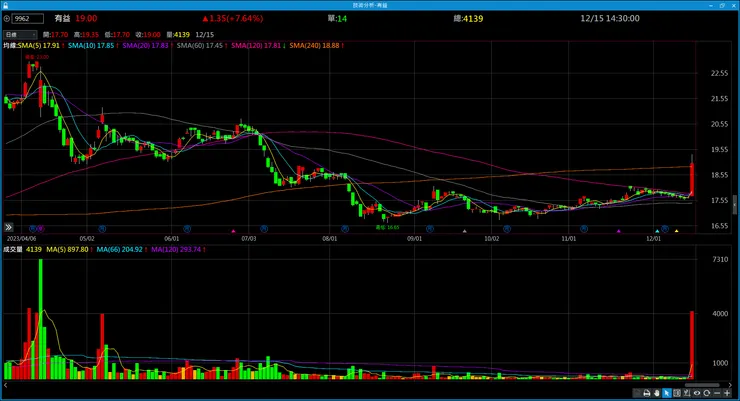This screenshot has width=740, height=401.
Task: Click the gray triangle event marker
Action: [x=464, y=231]
